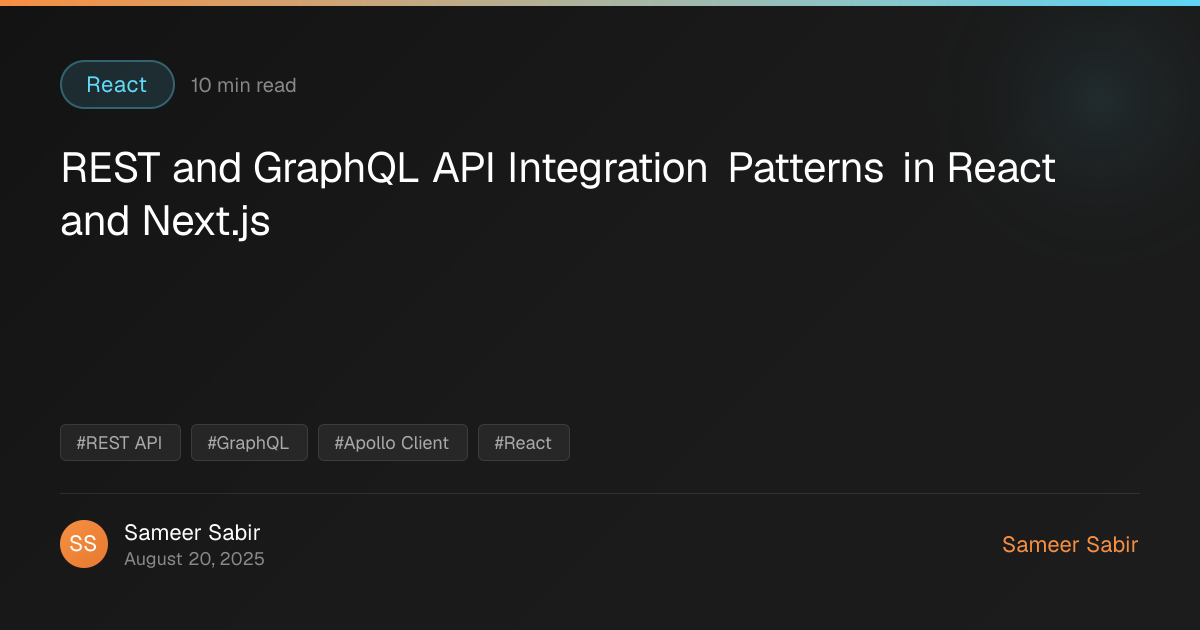The image size is (1200, 630).
Task: Open the #REST API tag
Action: click(x=120, y=443)
